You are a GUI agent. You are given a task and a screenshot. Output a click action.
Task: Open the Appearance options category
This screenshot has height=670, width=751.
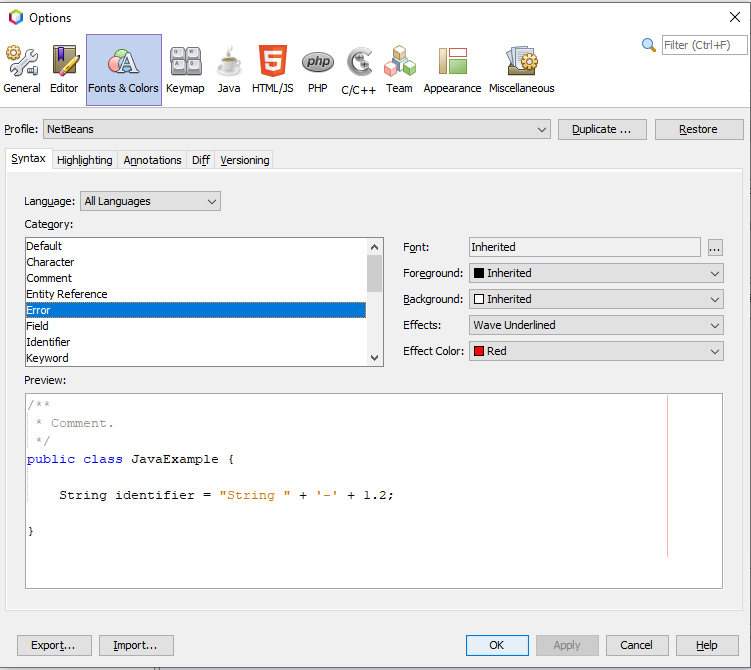click(x=452, y=69)
